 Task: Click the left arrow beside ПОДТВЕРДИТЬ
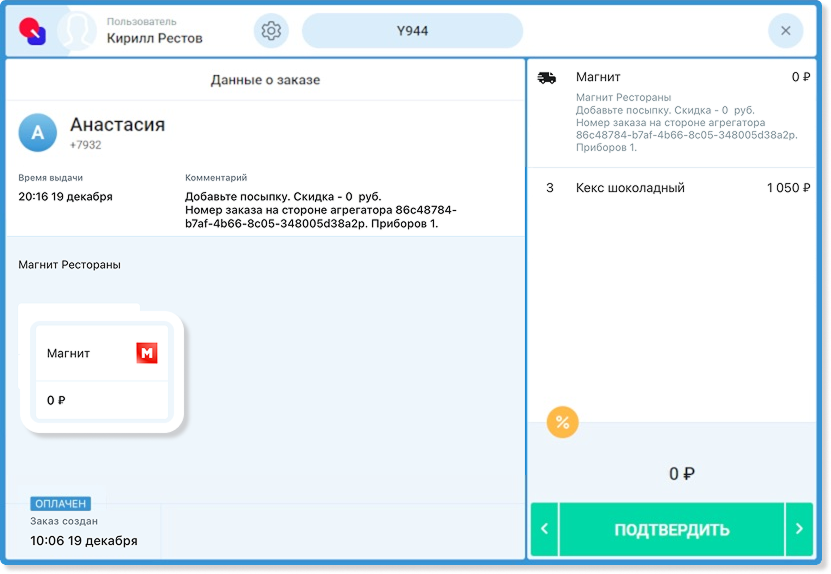tap(543, 530)
